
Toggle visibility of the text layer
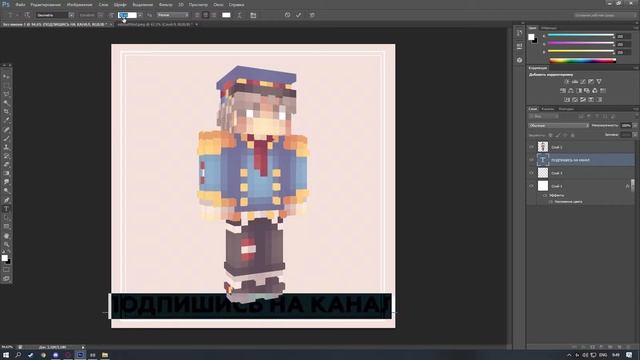pos(531,160)
